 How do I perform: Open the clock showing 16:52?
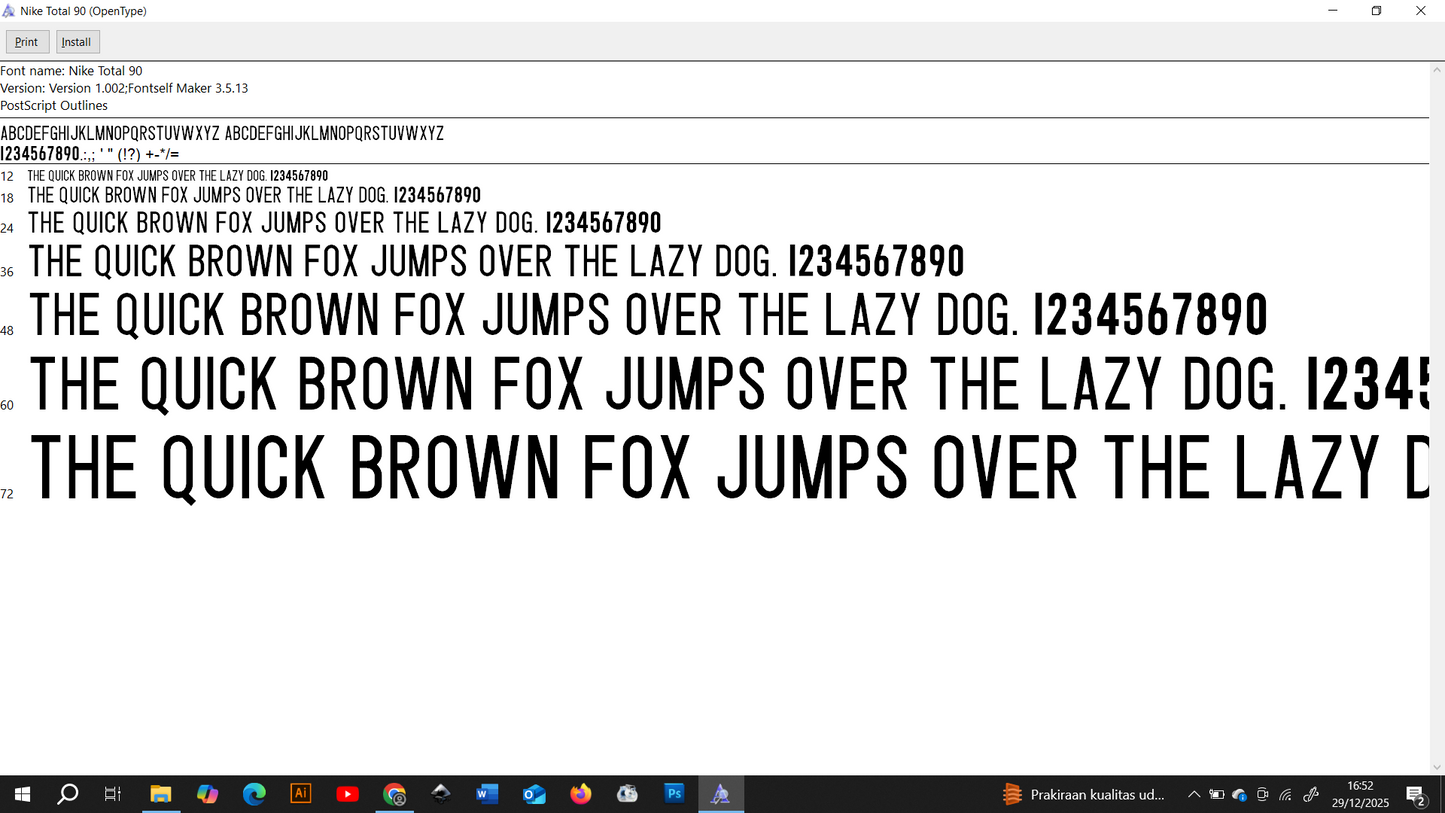1361,795
